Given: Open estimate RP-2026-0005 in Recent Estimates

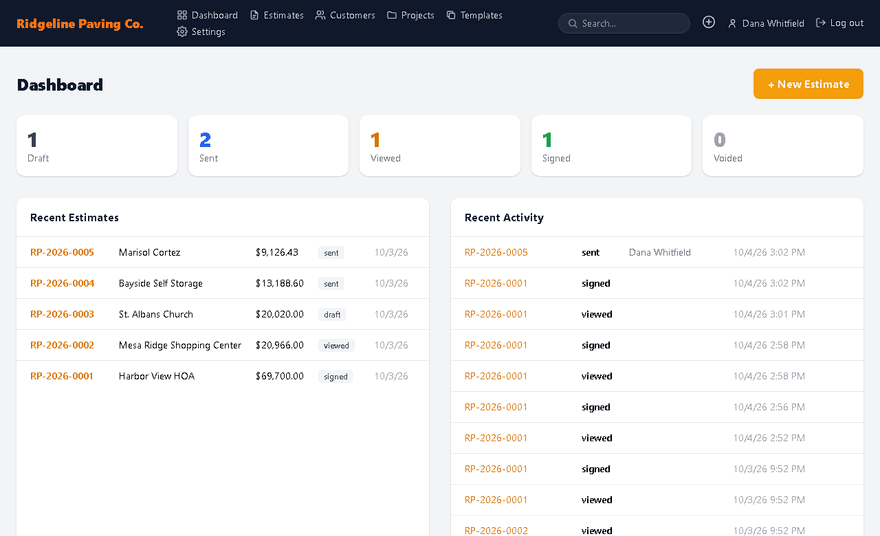Looking at the screenshot, I should 62,253.
